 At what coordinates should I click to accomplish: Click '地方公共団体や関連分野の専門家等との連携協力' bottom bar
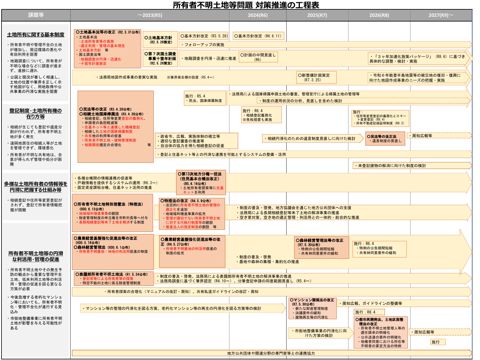pos(272,353)
